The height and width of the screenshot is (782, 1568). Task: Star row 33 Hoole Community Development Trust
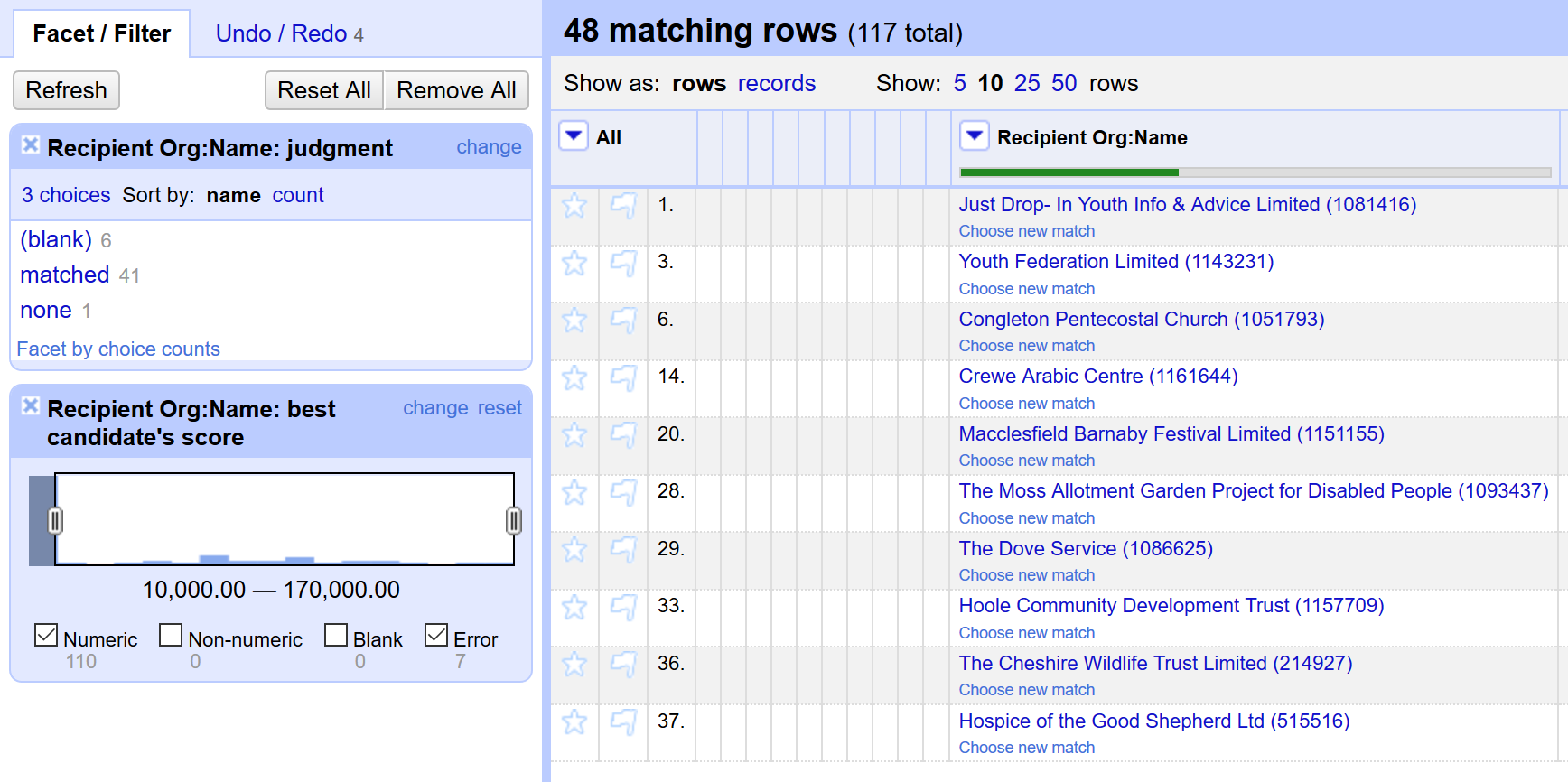[574, 608]
